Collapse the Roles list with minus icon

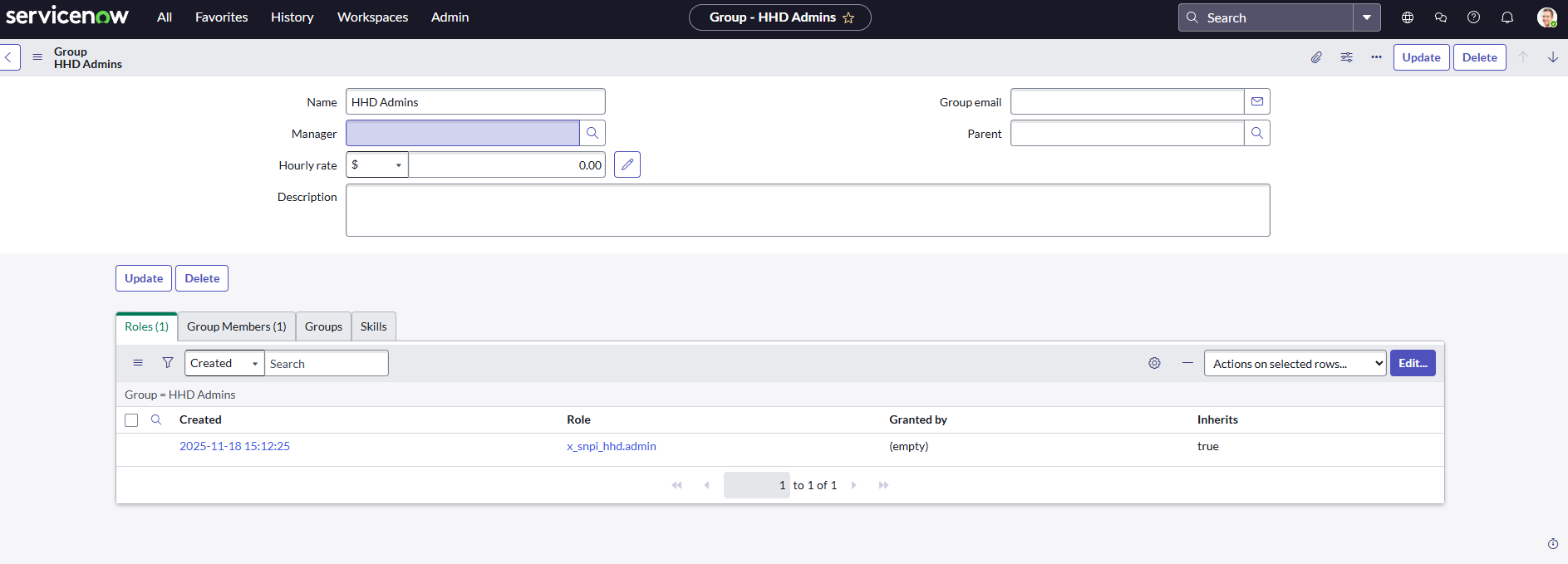[x=1187, y=363]
